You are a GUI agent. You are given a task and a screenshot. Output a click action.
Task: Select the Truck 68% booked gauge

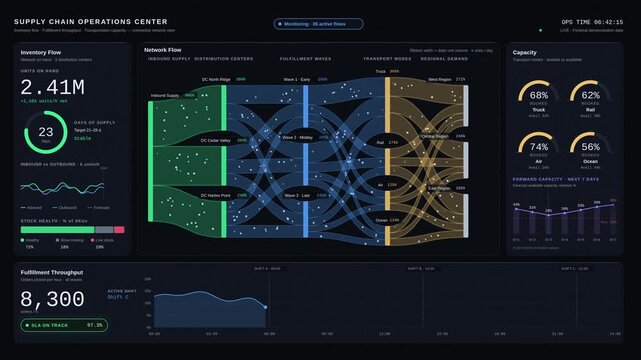[x=538, y=98]
